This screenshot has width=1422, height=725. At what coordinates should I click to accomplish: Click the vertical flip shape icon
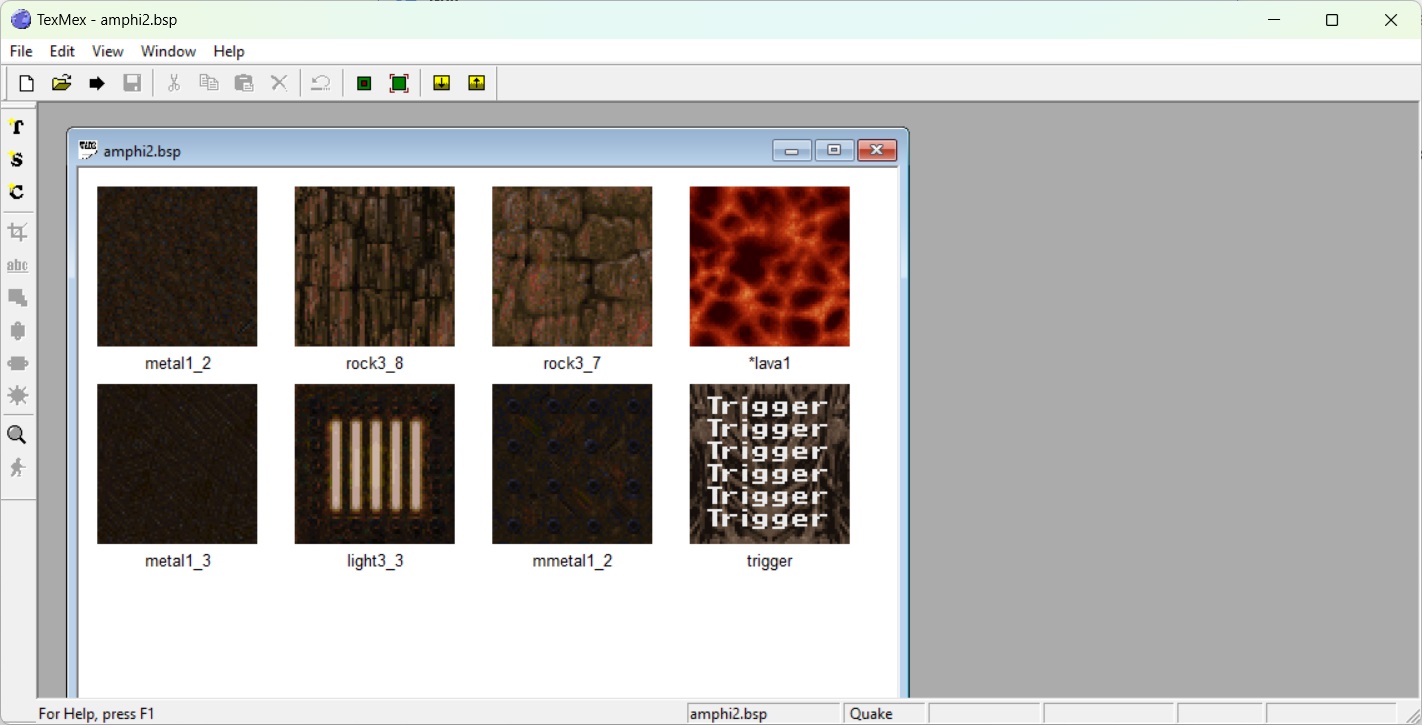(17, 331)
